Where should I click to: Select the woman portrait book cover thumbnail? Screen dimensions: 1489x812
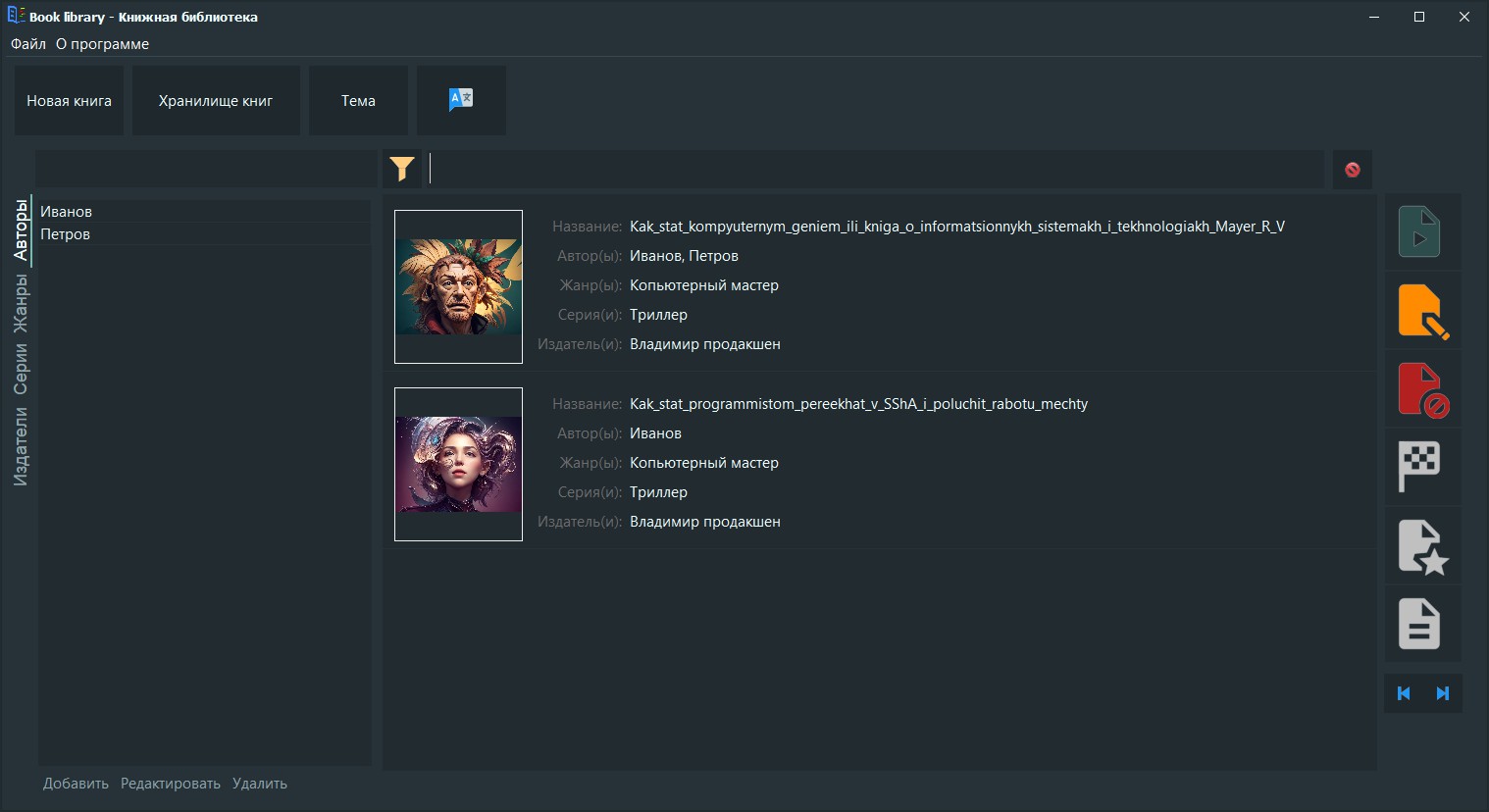(458, 464)
